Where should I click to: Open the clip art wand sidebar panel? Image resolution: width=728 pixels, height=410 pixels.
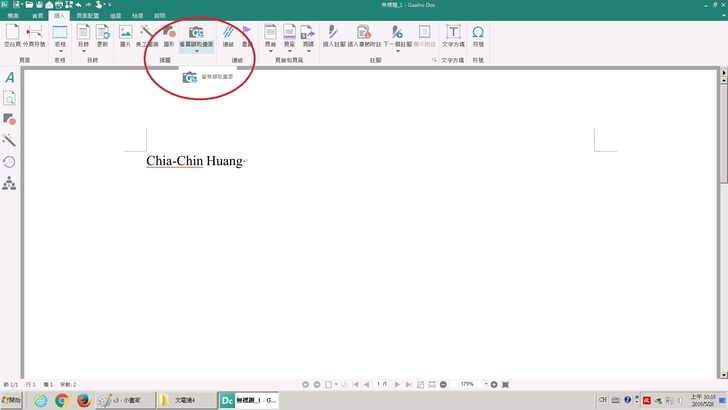(x=9, y=140)
